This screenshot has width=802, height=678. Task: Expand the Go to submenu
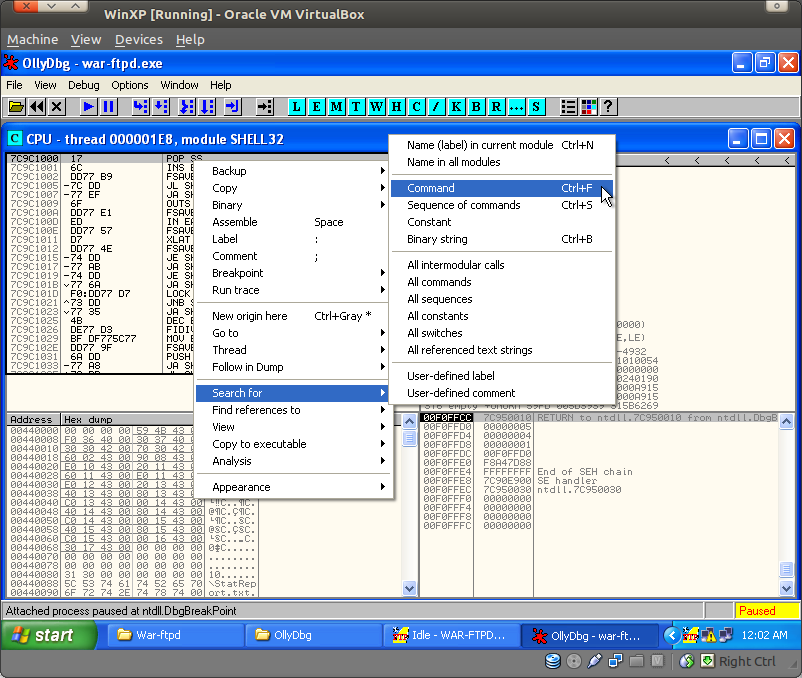292,333
